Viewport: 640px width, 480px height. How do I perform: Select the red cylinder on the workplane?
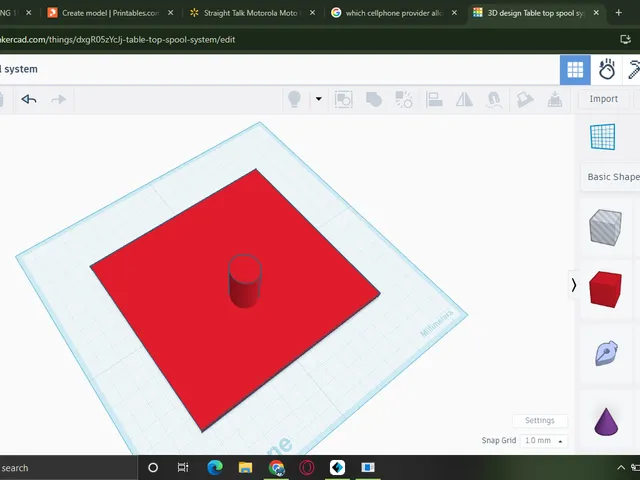[245, 281]
